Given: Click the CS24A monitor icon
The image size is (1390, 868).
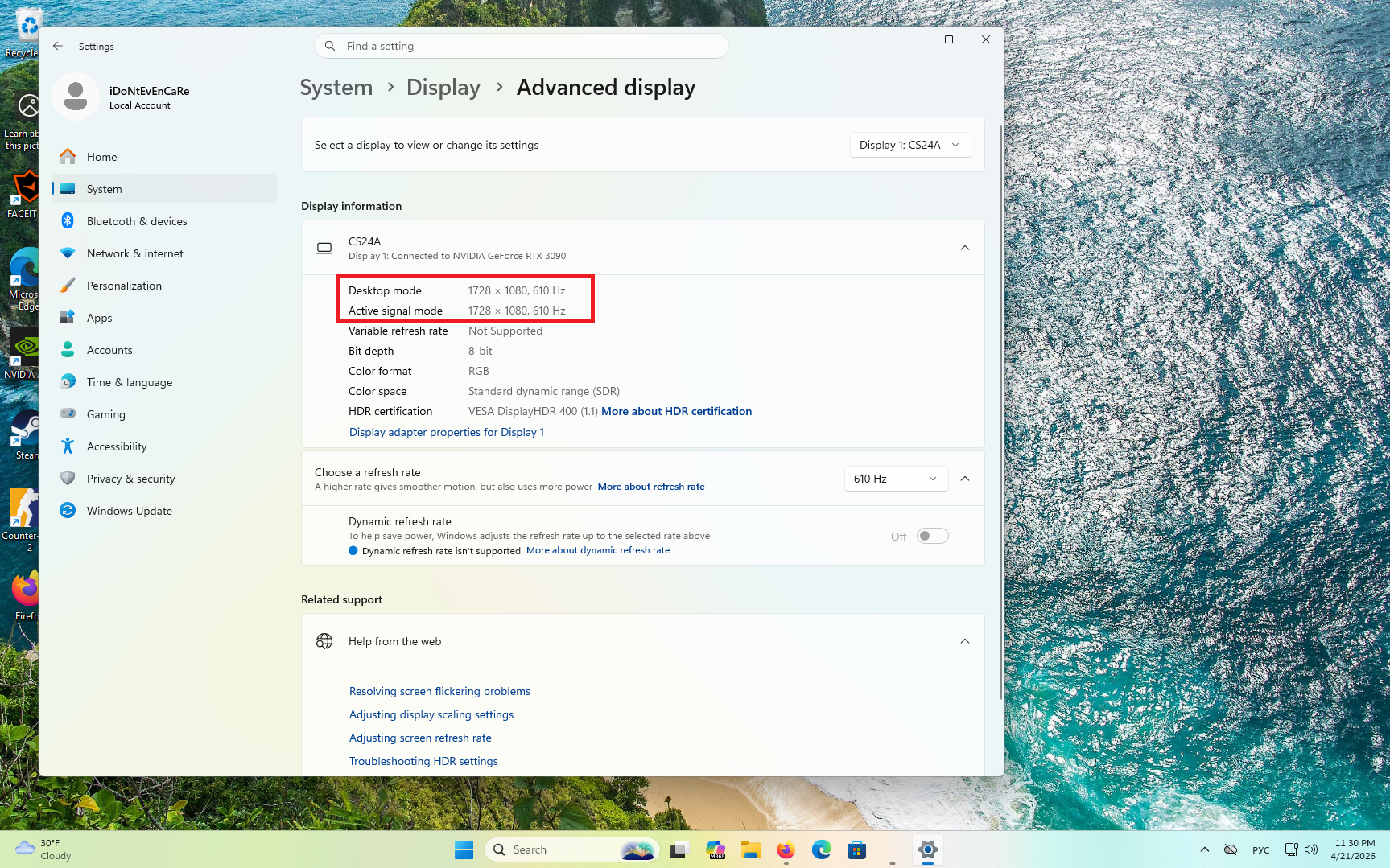Looking at the screenshot, I should tap(324, 248).
